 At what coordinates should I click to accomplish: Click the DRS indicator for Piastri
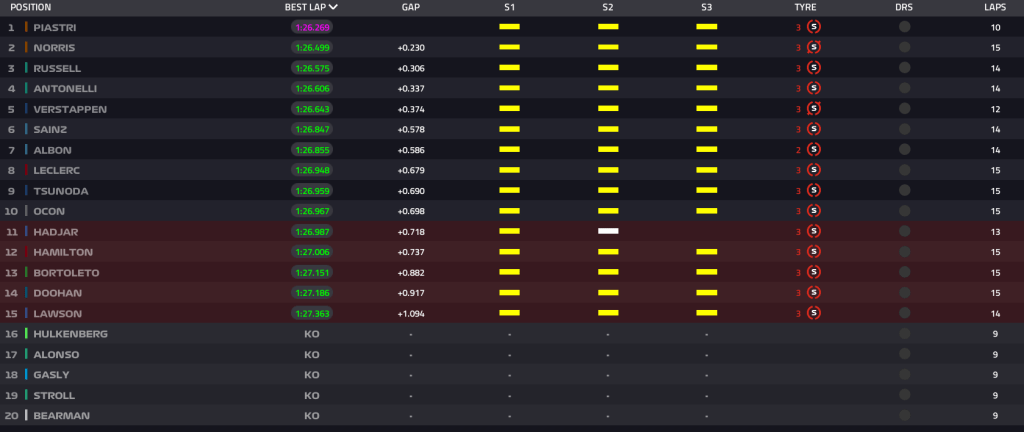[904, 27]
